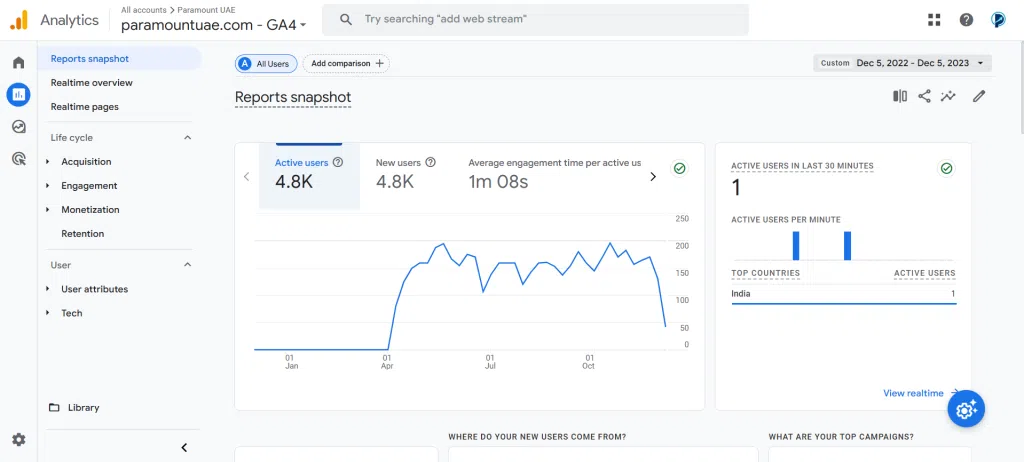Click the Google apps grid icon
This screenshot has height=462, width=1024.
tap(934, 20)
